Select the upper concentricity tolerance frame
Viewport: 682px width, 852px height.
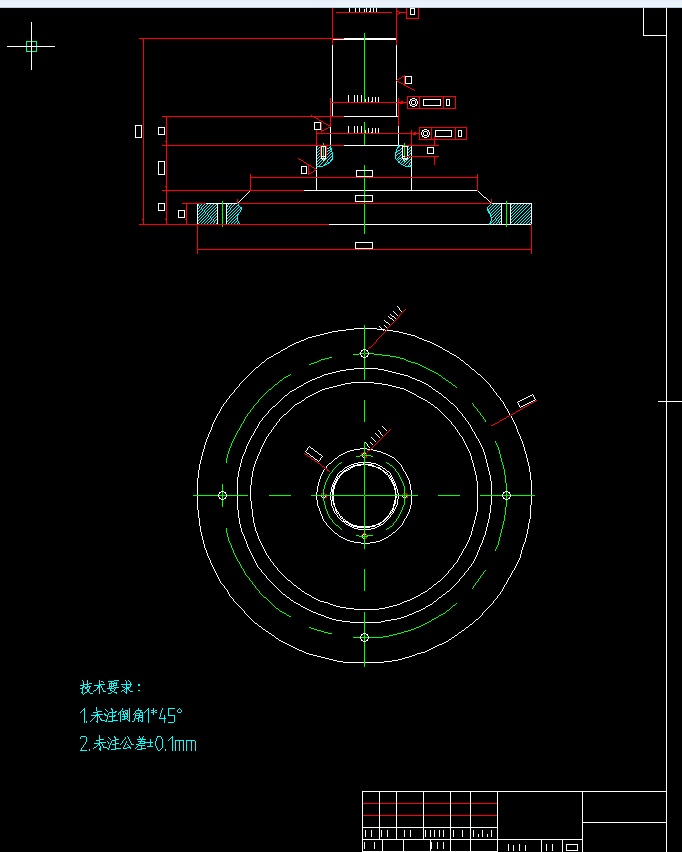[x=431, y=102]
